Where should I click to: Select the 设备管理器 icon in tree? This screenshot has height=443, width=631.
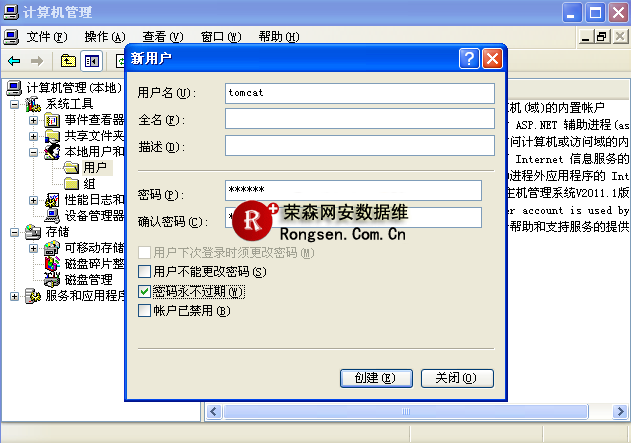click(x=54, y=215)
